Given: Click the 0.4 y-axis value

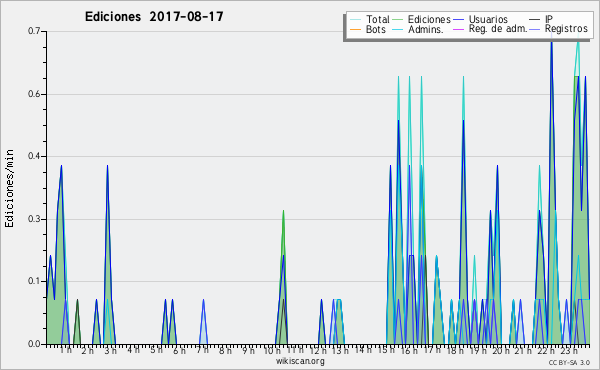Looking at the screenshot, I should pyautogui.click(x=34, y=156).
